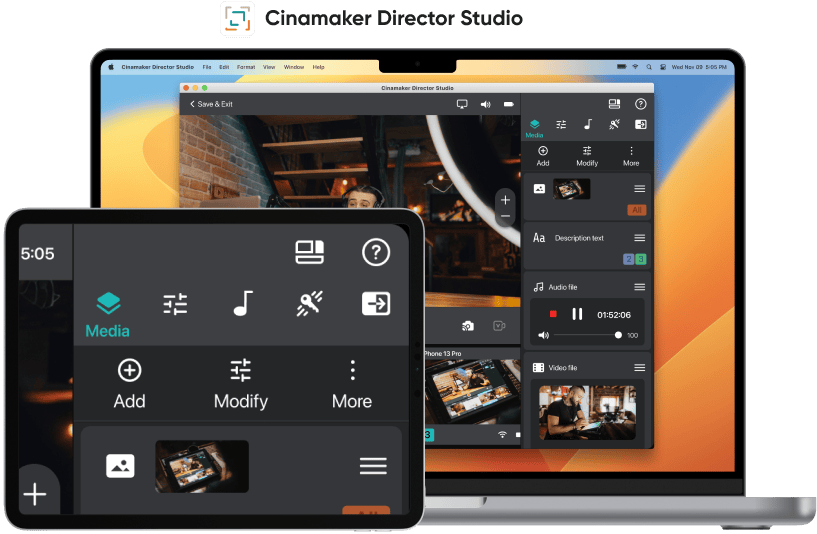Open the export arrow tab on the iPad
The height and width of the screenshot is (534, 817).
click(376, 303)
